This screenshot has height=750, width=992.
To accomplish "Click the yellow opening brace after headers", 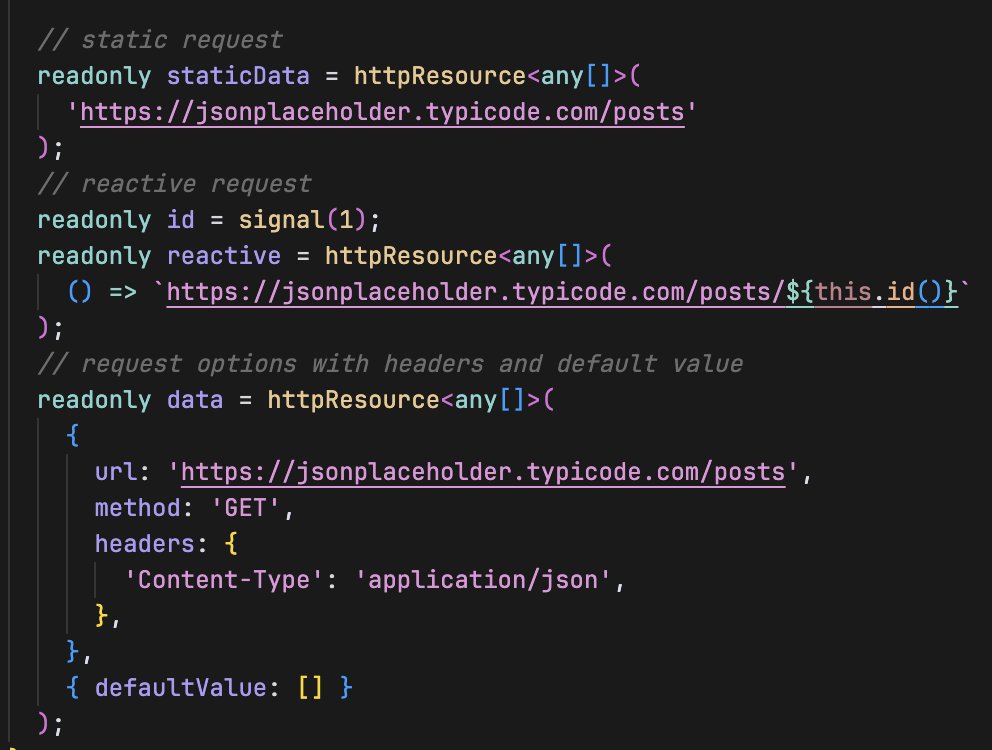I will tap(231, 544).
